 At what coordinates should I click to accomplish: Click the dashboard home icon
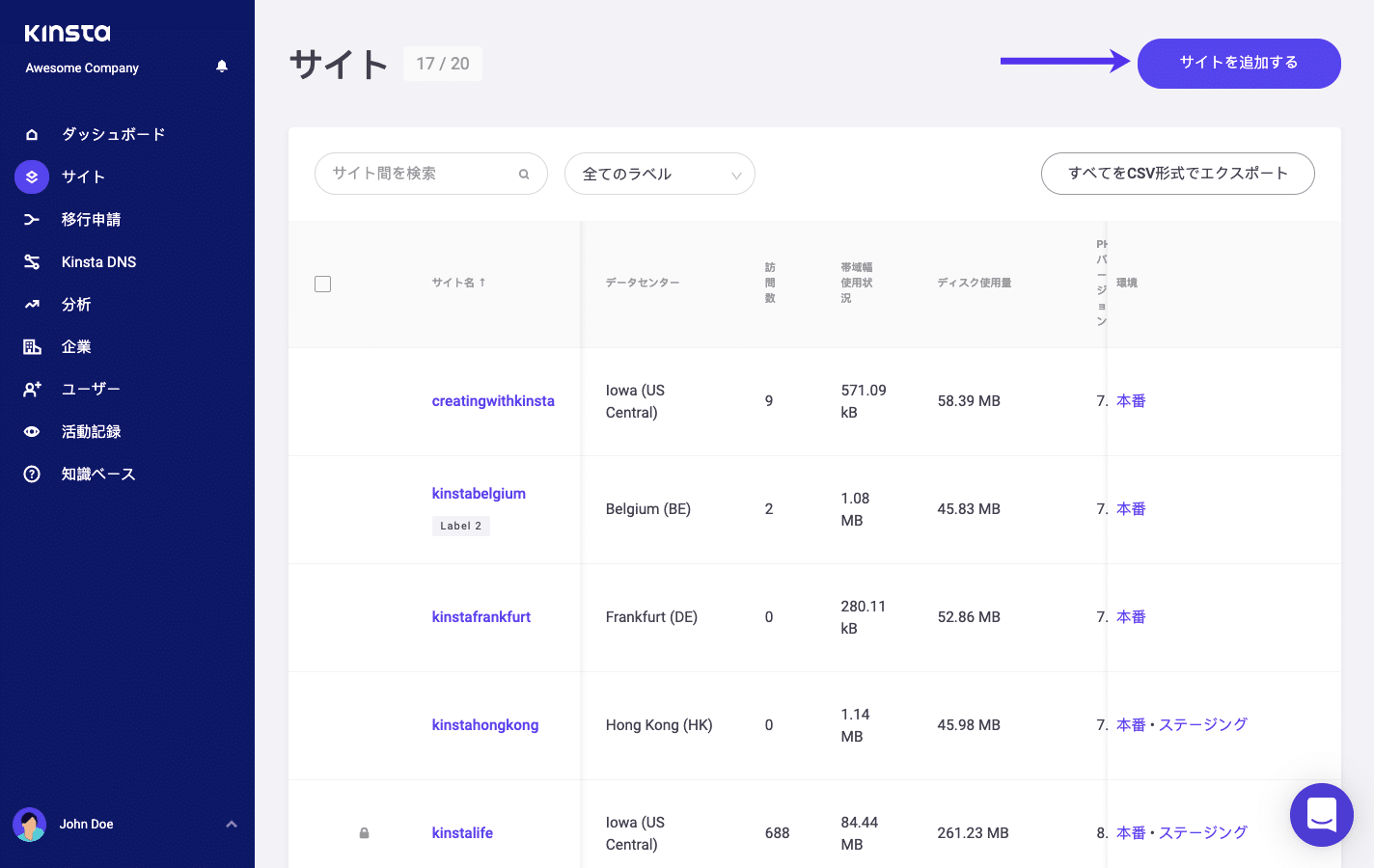(x=32, y=134)
